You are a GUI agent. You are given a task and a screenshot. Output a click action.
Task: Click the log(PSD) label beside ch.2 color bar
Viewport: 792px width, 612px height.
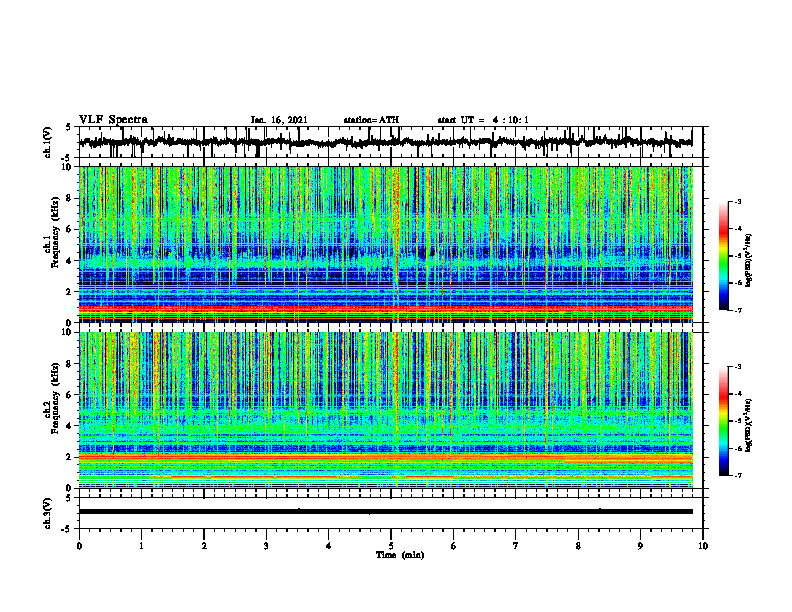pos(749,424)
